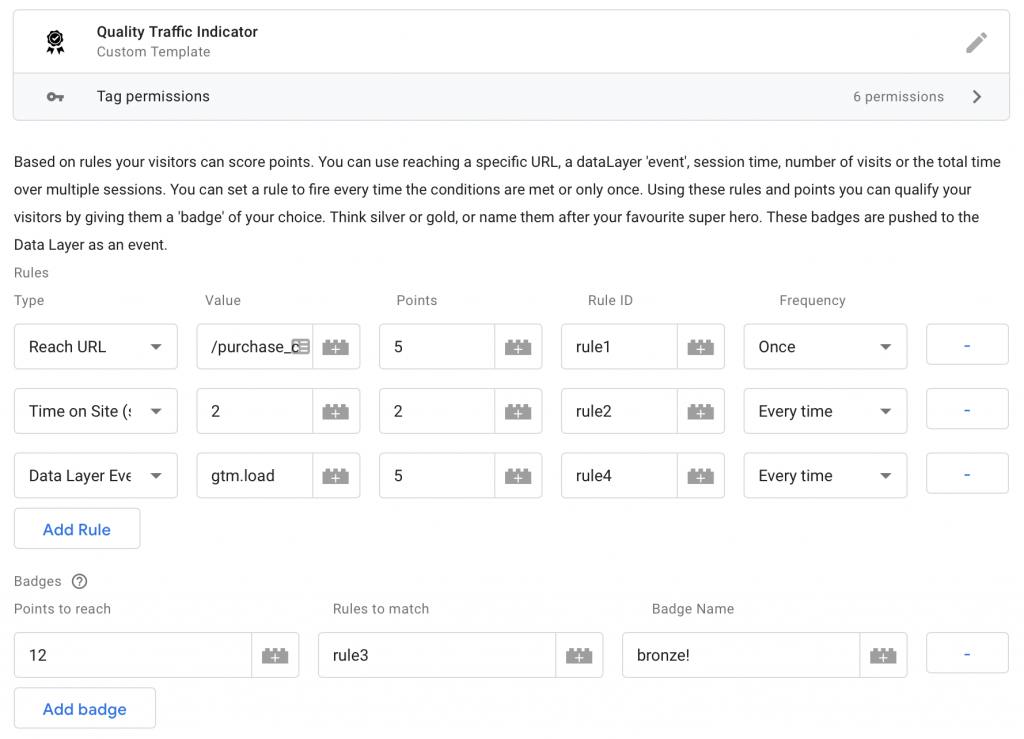Screen dimensions: 1024x739
Task: Open the Reach URL type dropdown
Action: (96, 347)
